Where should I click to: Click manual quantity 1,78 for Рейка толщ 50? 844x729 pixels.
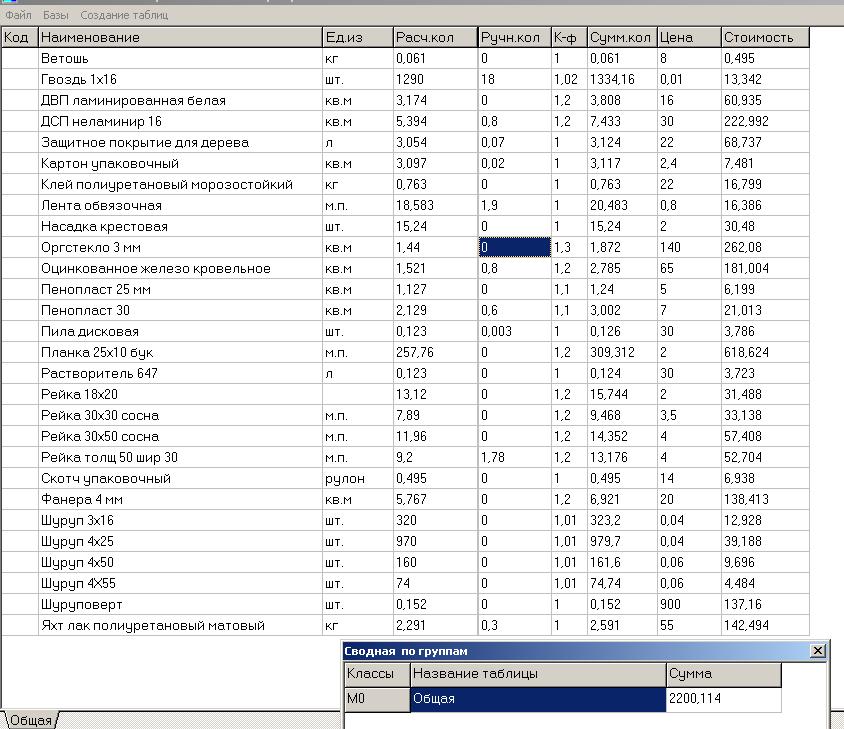[515, 457]
